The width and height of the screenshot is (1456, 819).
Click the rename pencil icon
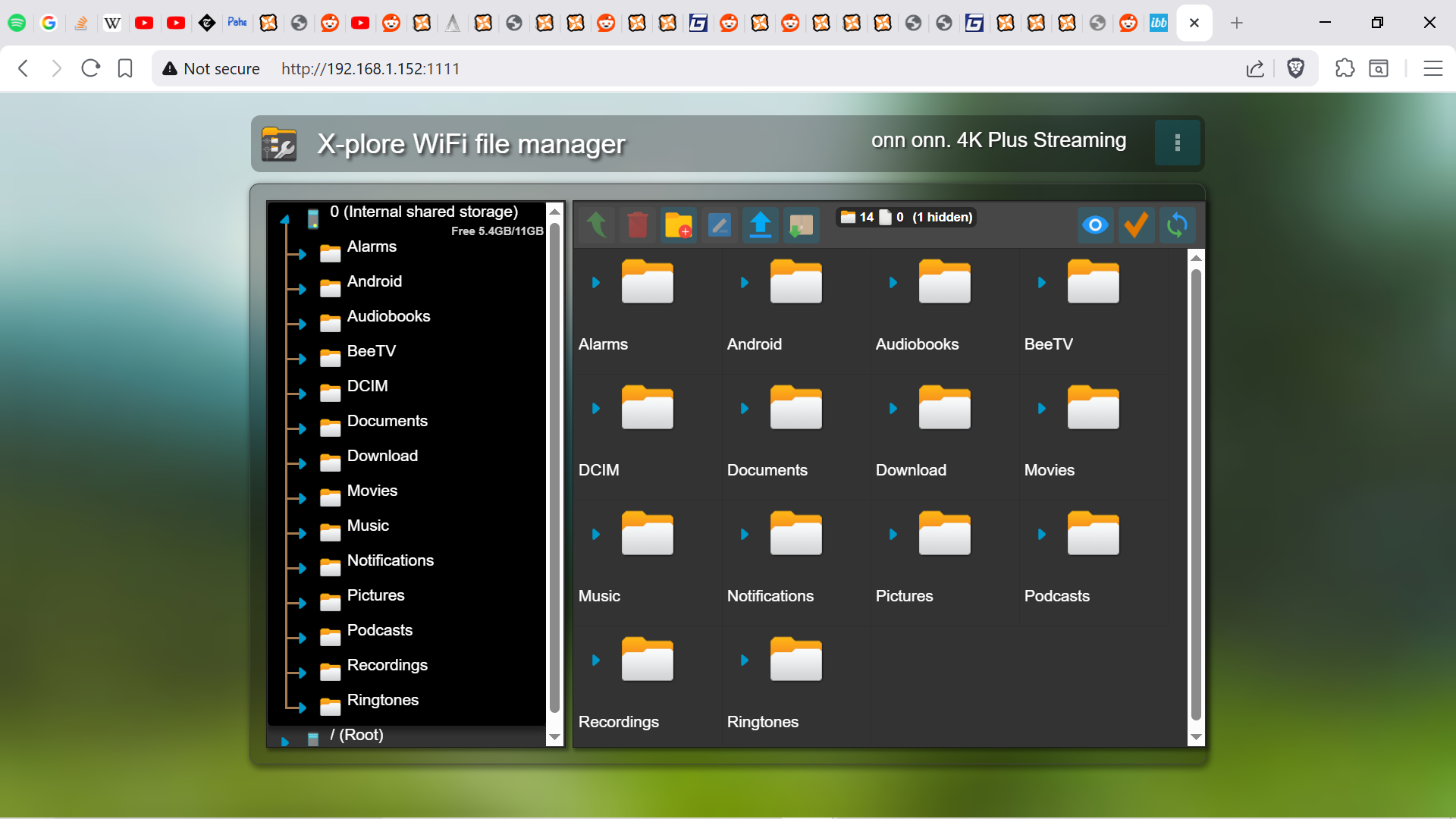(x=720, y=225)
